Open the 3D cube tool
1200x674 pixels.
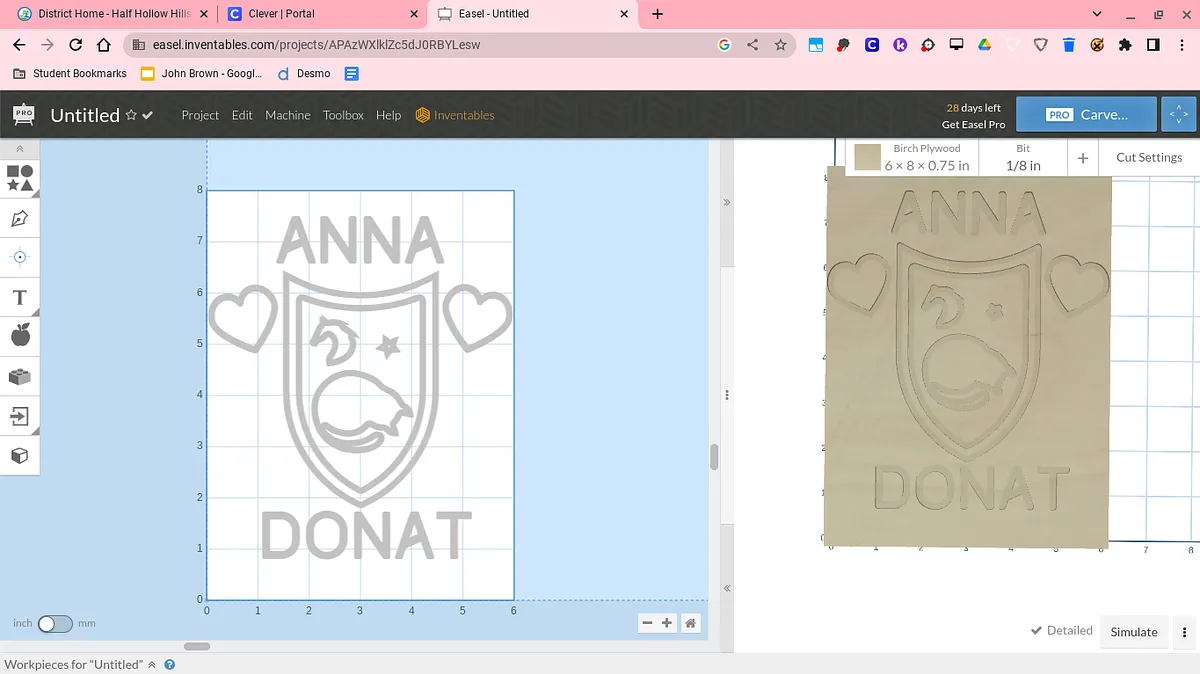coord(20,456)
